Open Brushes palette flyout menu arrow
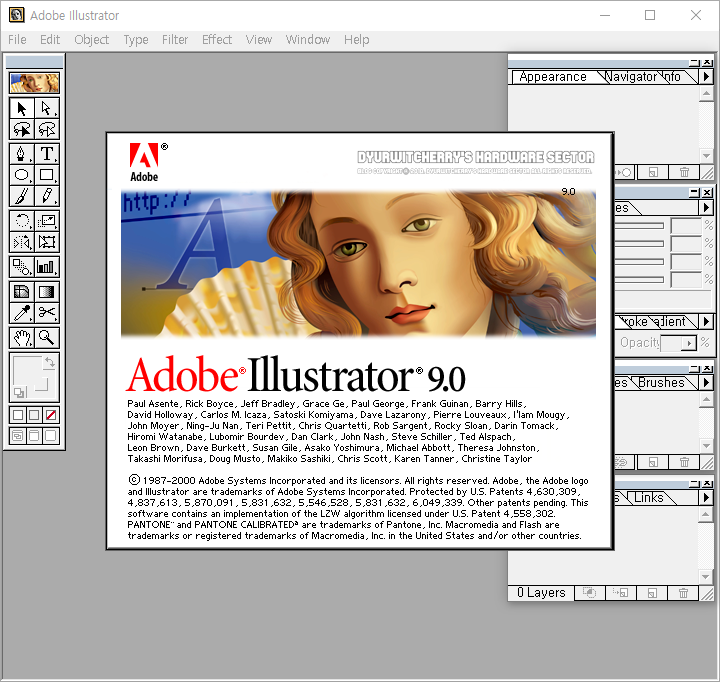 706,383
